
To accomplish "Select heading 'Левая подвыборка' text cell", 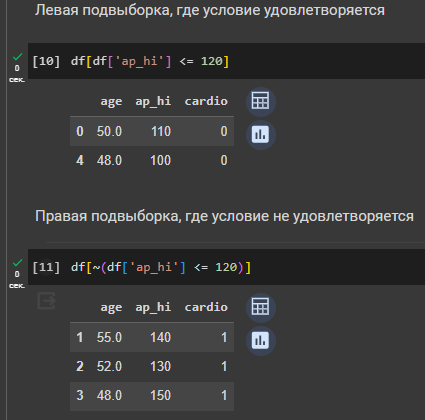I will coord(210,11).
